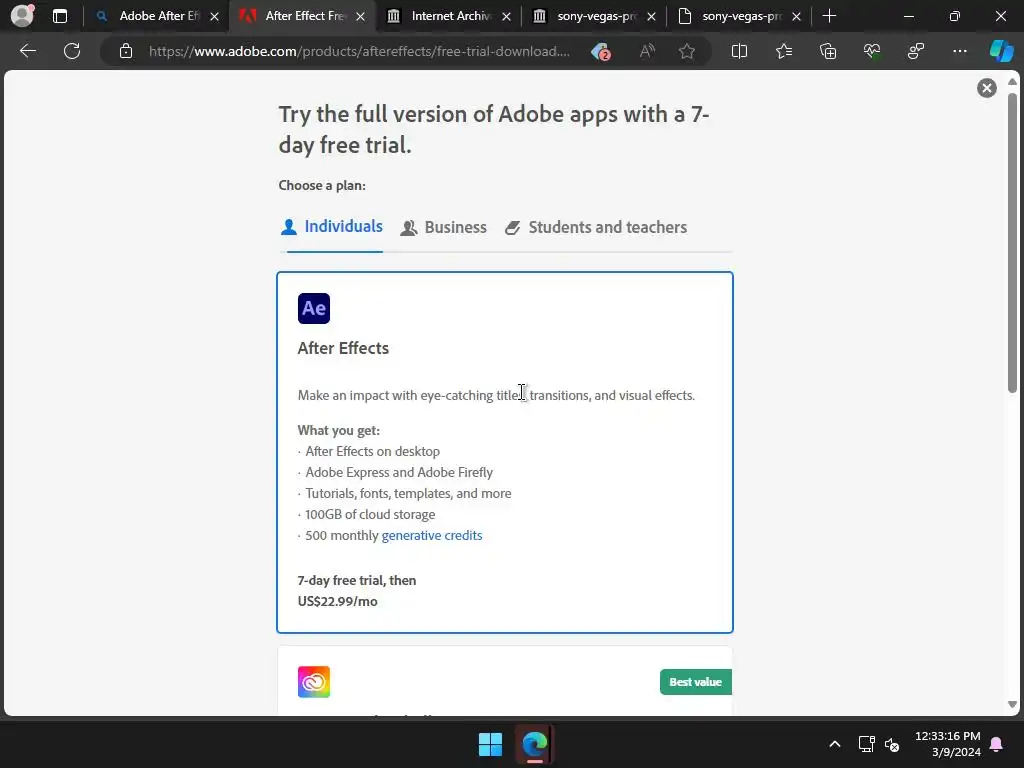
Task: Open split screen view icon
Action: (739, 51)
